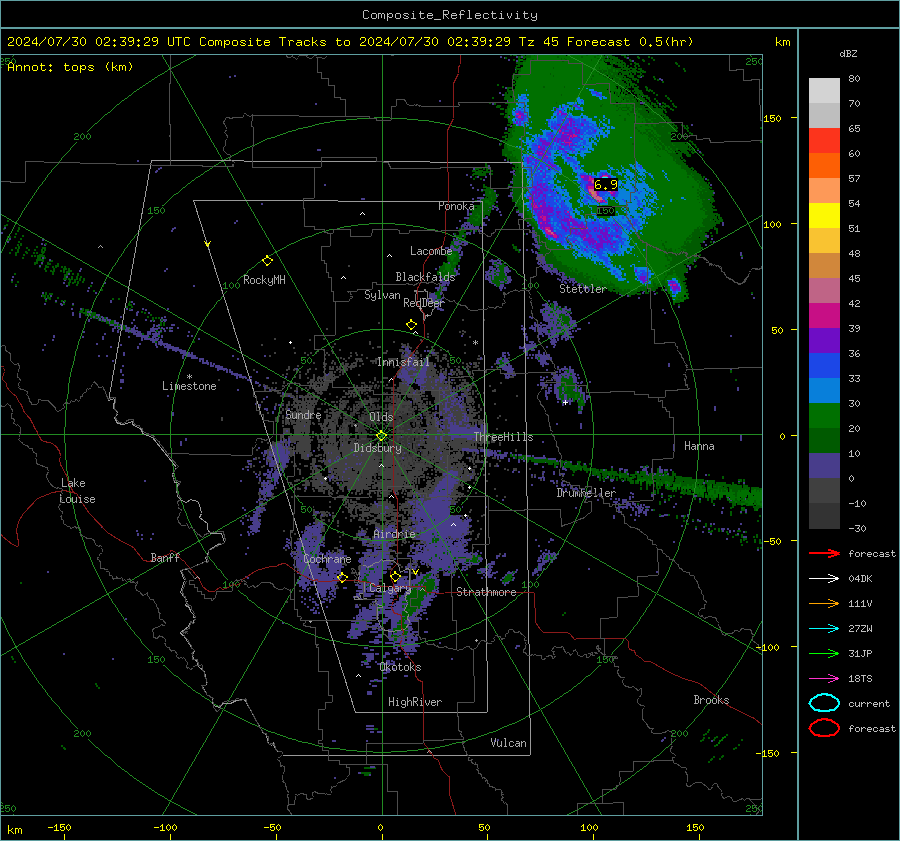Click the Calgary city label
The height and width of the screenshot is (841, 900).
(390, 588)
